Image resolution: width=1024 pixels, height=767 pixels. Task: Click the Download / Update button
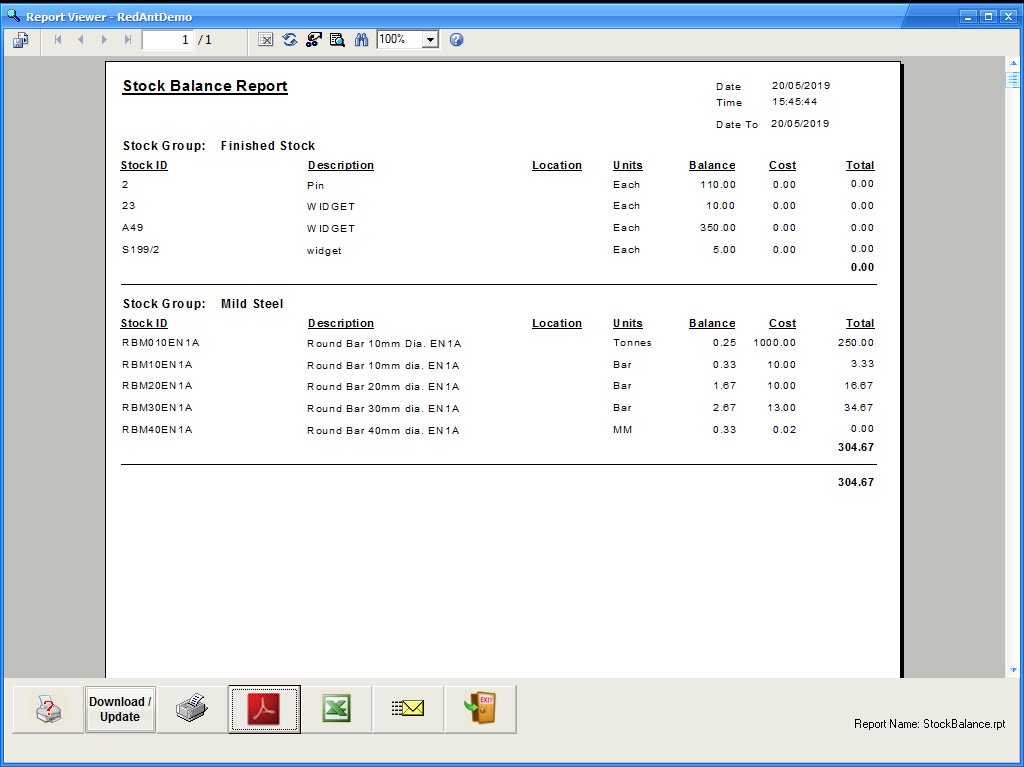[120, 709]
